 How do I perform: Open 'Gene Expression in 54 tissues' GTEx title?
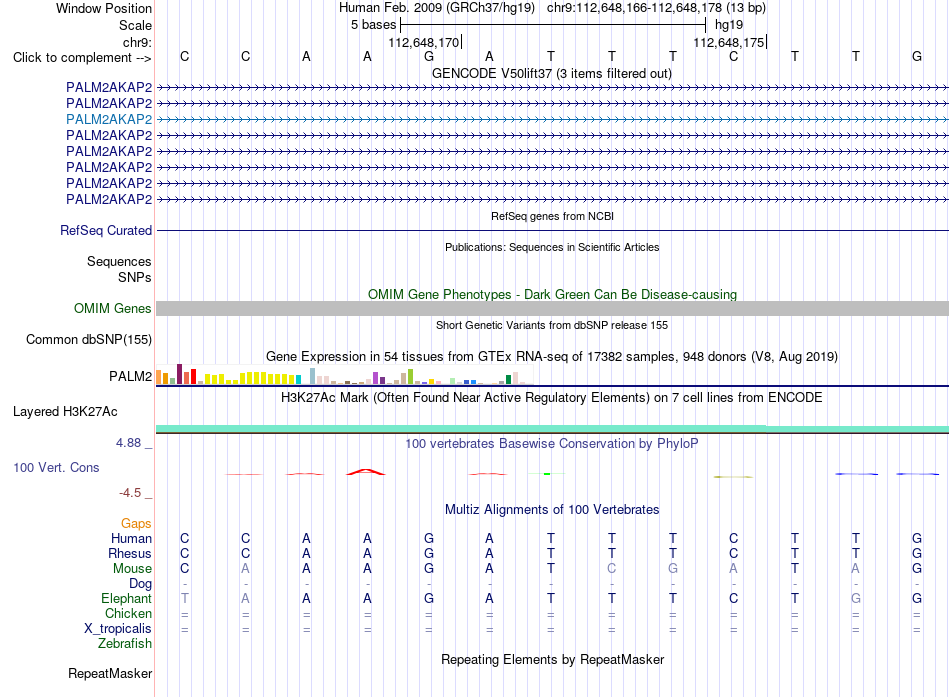552,356
